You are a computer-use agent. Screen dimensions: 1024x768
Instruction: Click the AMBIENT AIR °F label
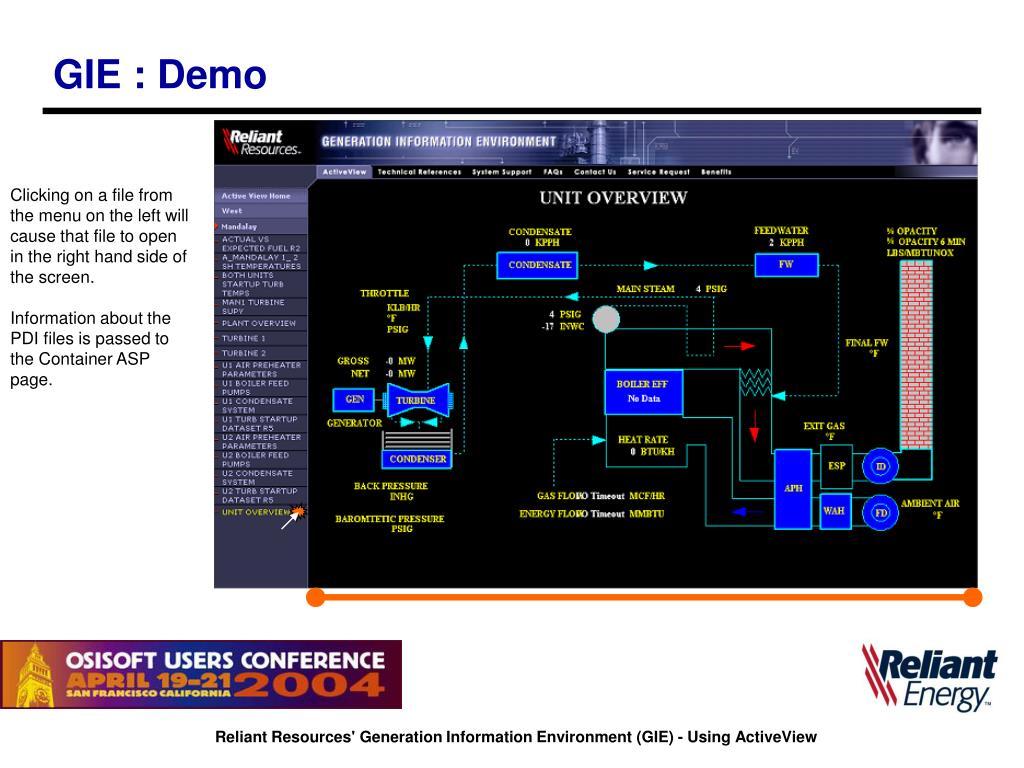(930, 509)
